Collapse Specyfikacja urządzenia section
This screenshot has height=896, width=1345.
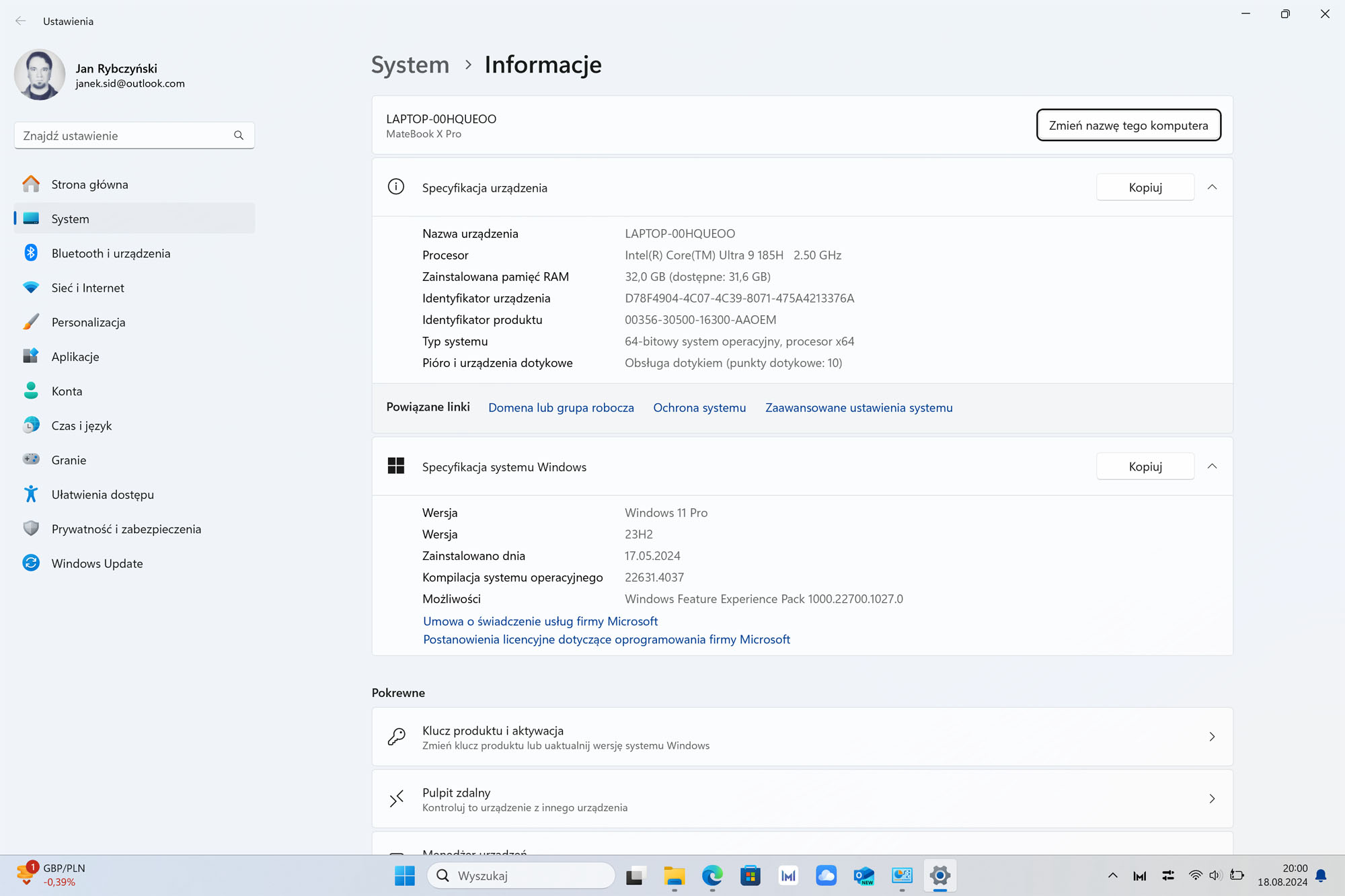1212,188
